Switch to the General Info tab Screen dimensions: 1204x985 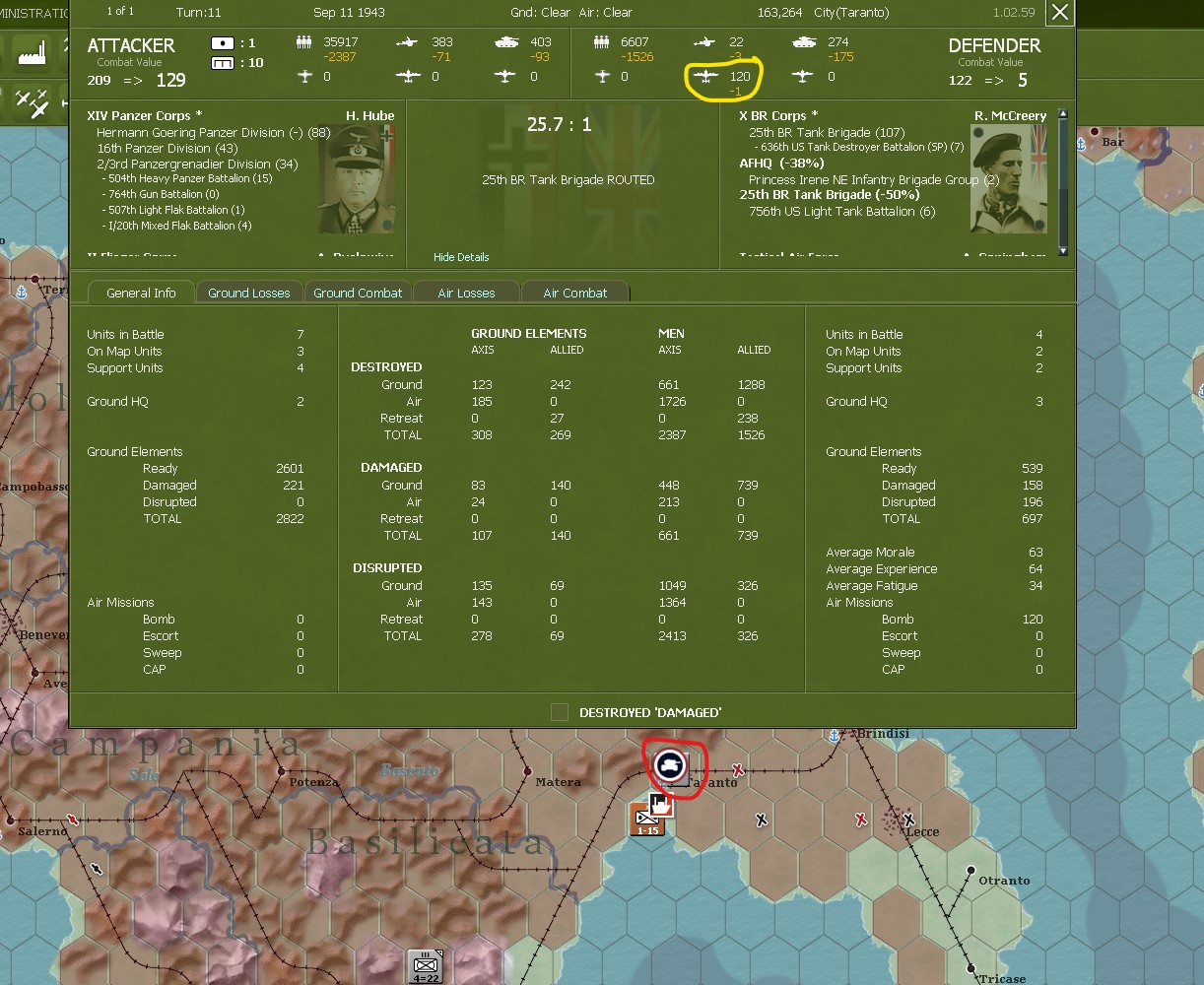[x=141, y=293]
